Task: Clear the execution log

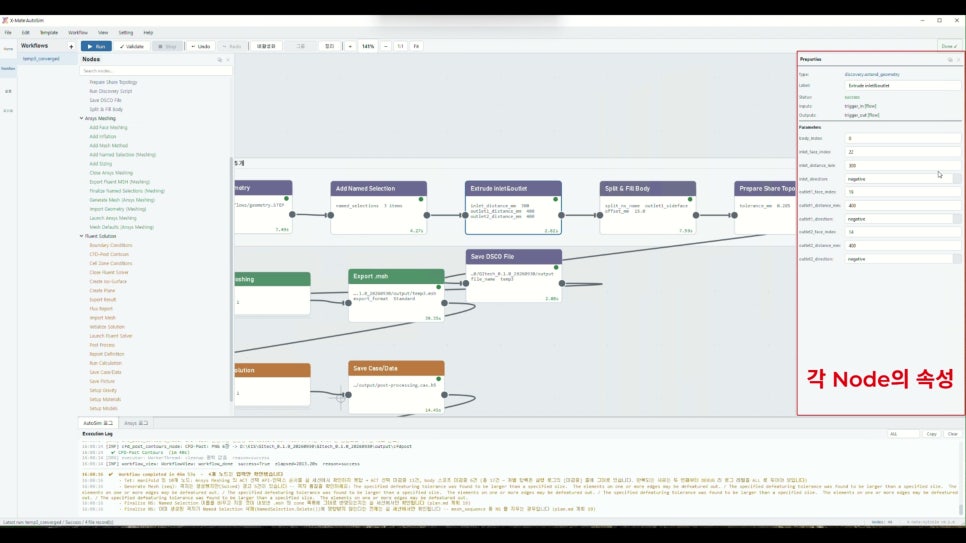Action: (x=952, y=434)
